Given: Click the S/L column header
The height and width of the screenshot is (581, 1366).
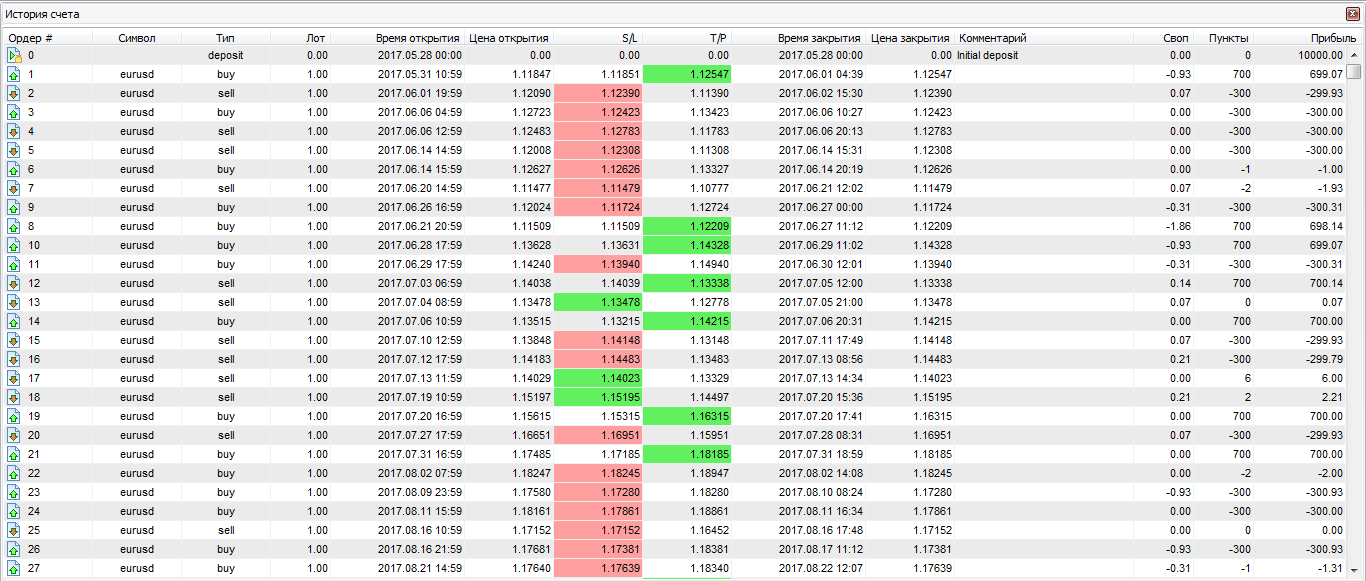Looking at the screenshot, I should (630, 38).
